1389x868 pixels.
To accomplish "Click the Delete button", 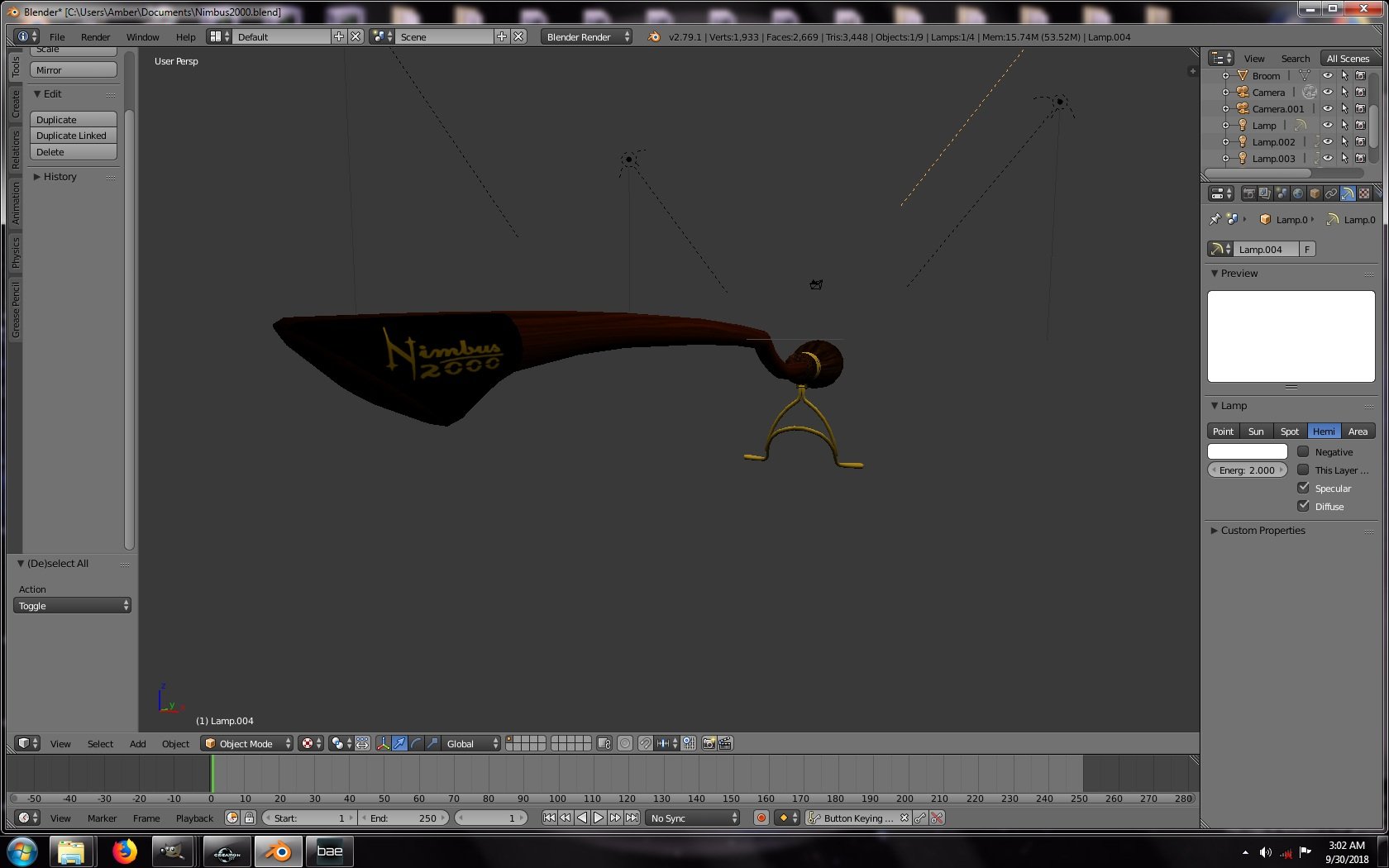I will [74, 152].
